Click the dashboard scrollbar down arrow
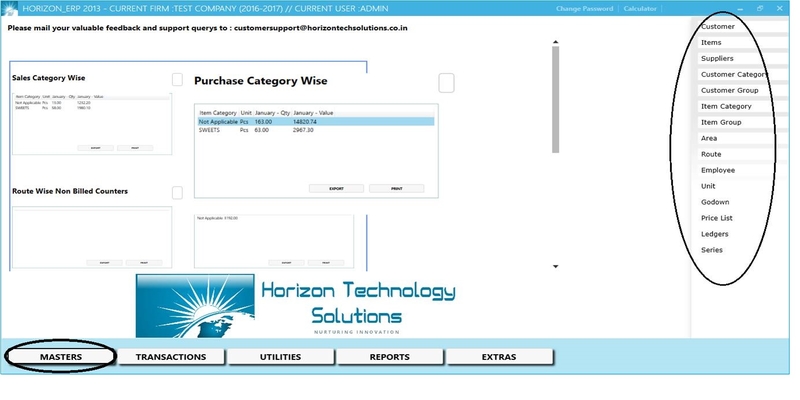 [556, 266]
